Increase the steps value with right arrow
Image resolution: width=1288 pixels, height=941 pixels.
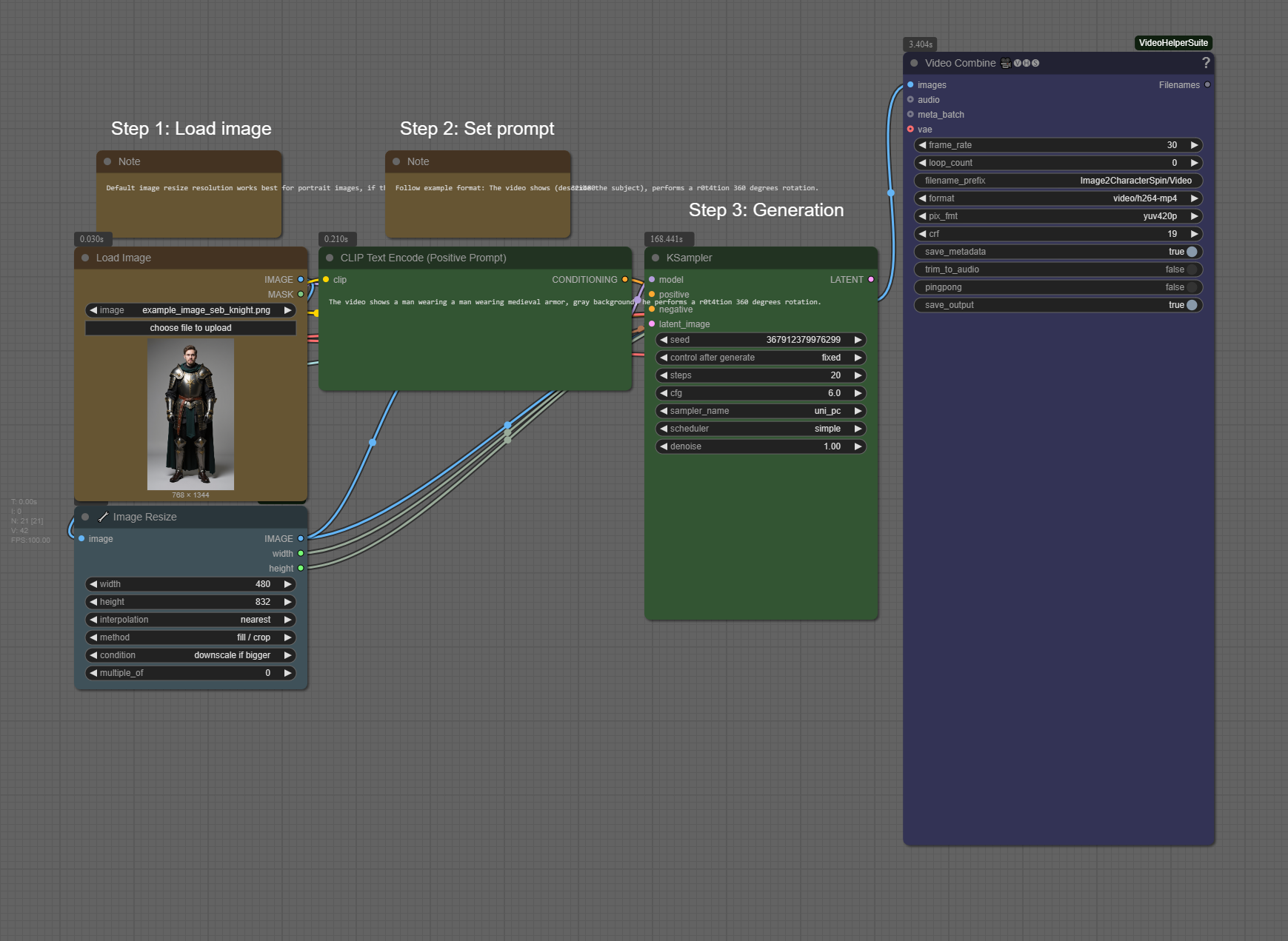[x=858, y=375]
